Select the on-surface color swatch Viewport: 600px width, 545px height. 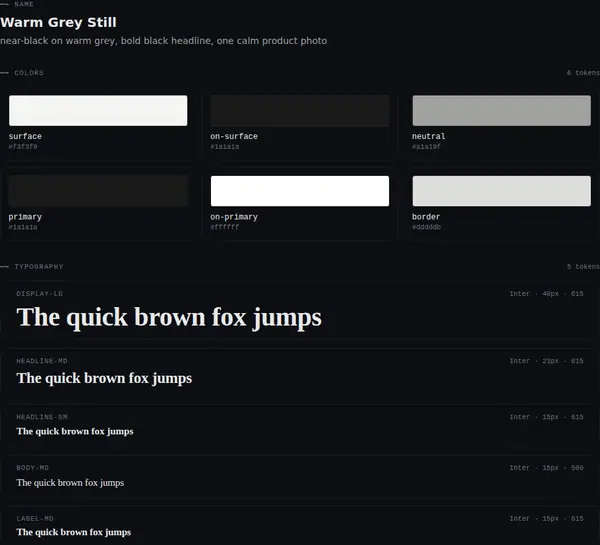pos(300,111)
